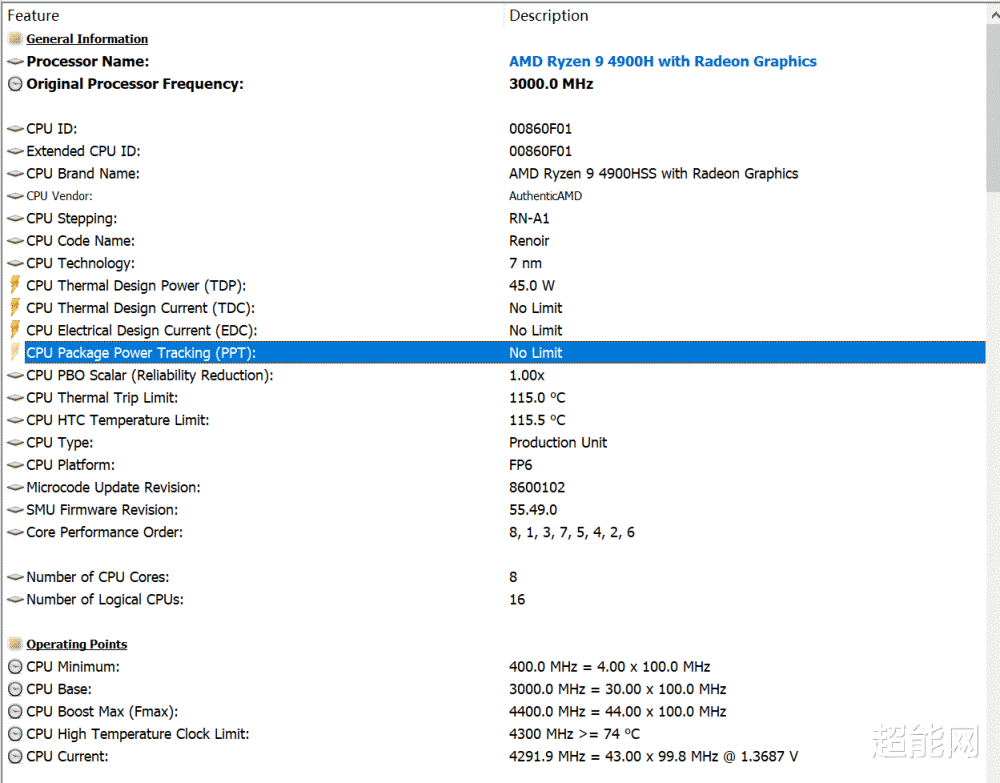Click the Feature column header
Screen dimensions: 1000x783
click(x=253, y=15)
